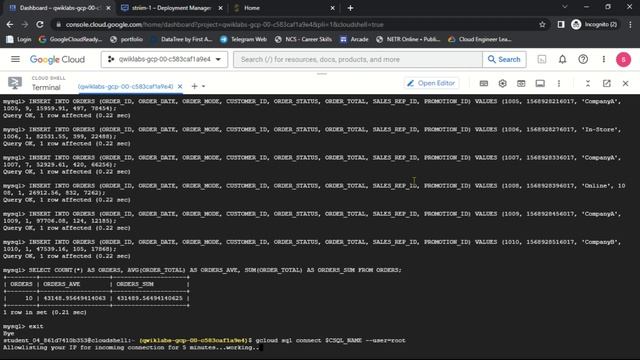
Task: Open the terminal settings gear
Action: [502, 83]
